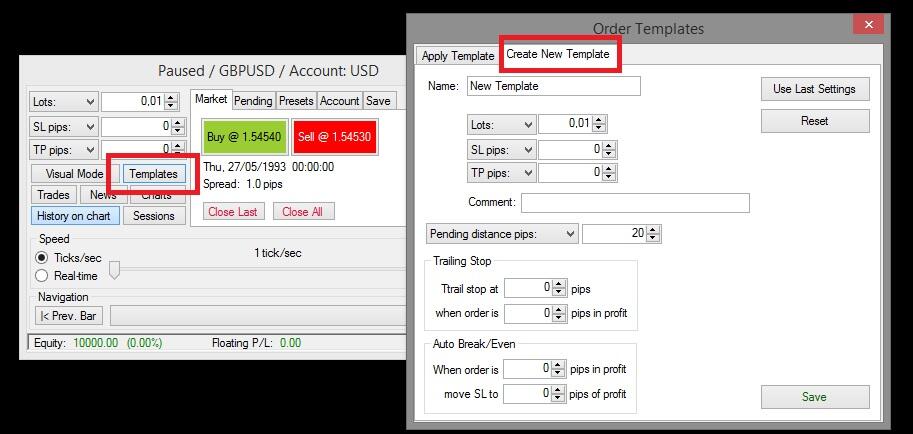Click the navigation progress bar

coord(258,316)
